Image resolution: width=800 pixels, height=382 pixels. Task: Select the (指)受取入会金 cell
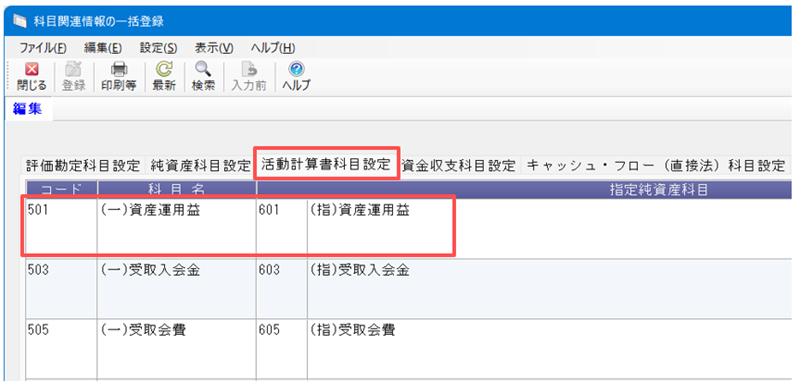[549, 289]
